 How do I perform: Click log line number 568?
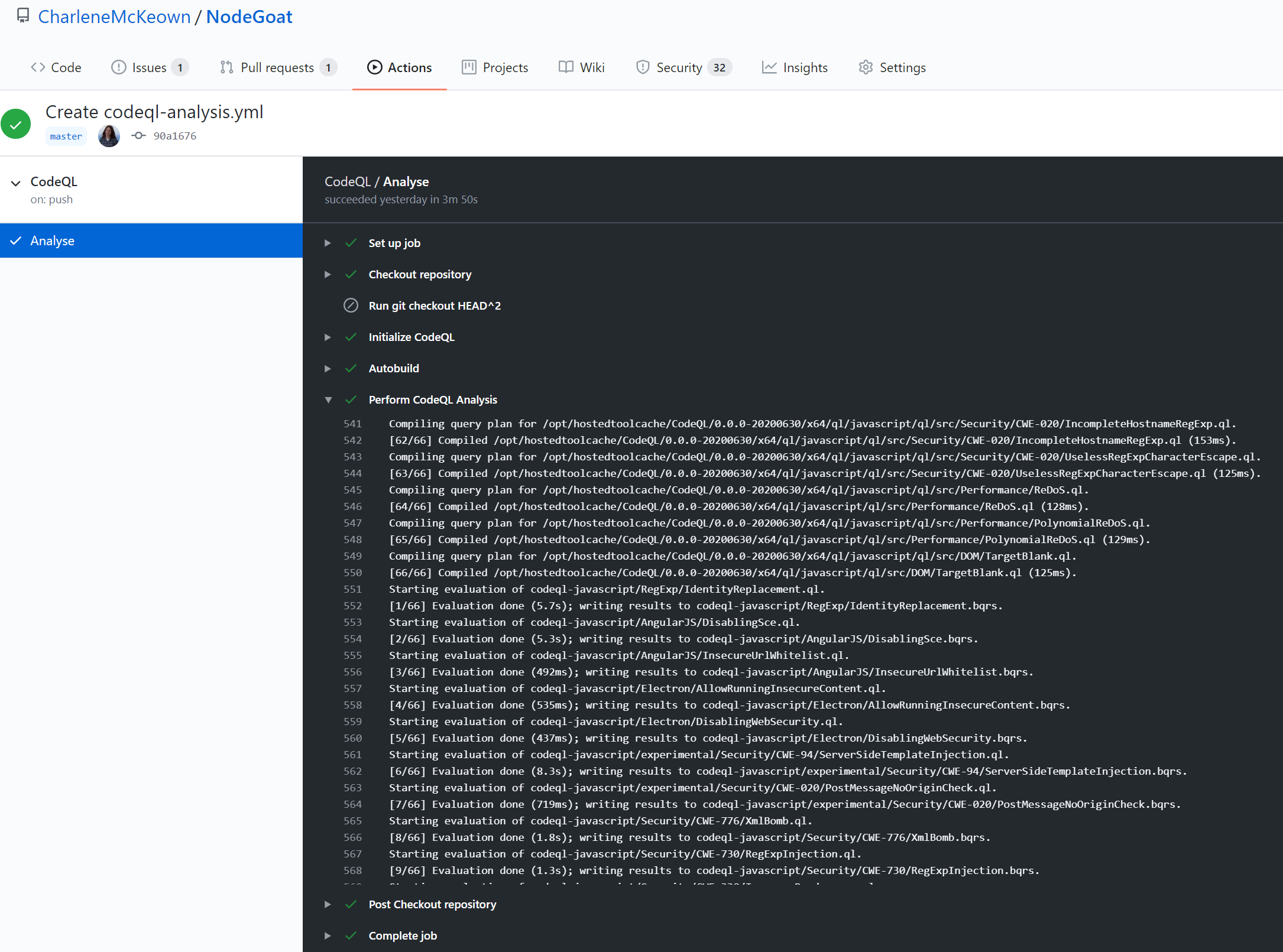352,870
